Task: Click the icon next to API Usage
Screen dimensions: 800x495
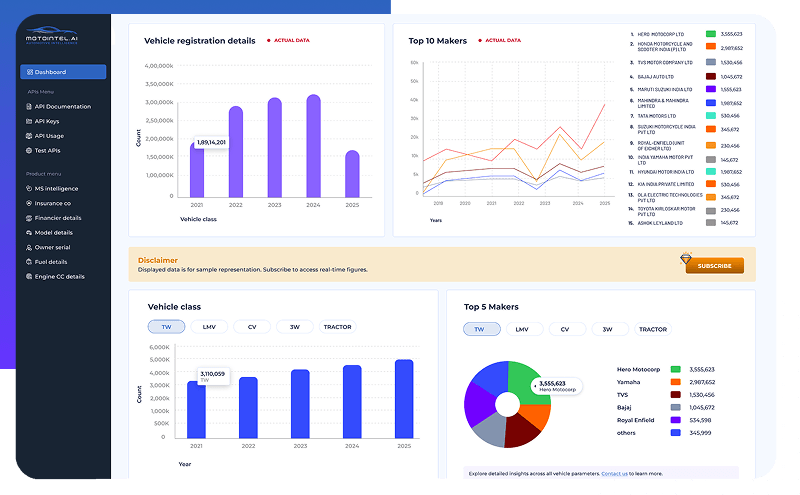Action: (x=29, y=136)
